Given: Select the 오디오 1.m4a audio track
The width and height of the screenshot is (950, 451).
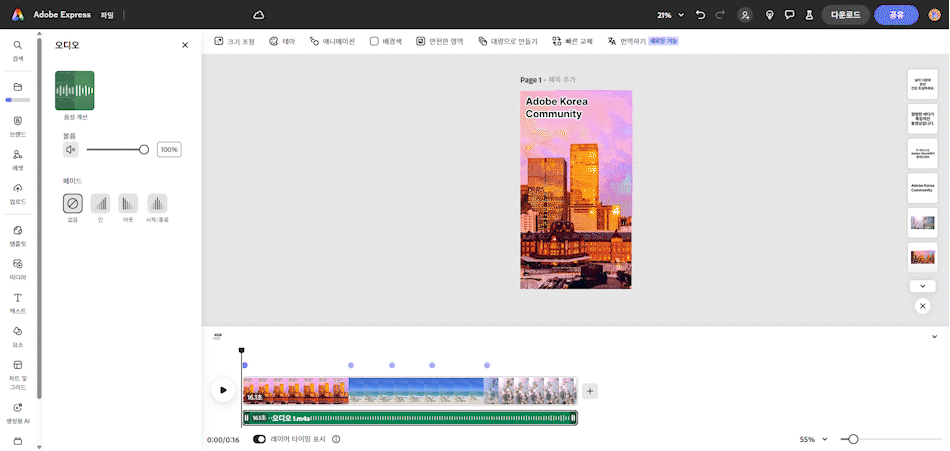Looking at the screenshot, I should click(x=410, y=418).
